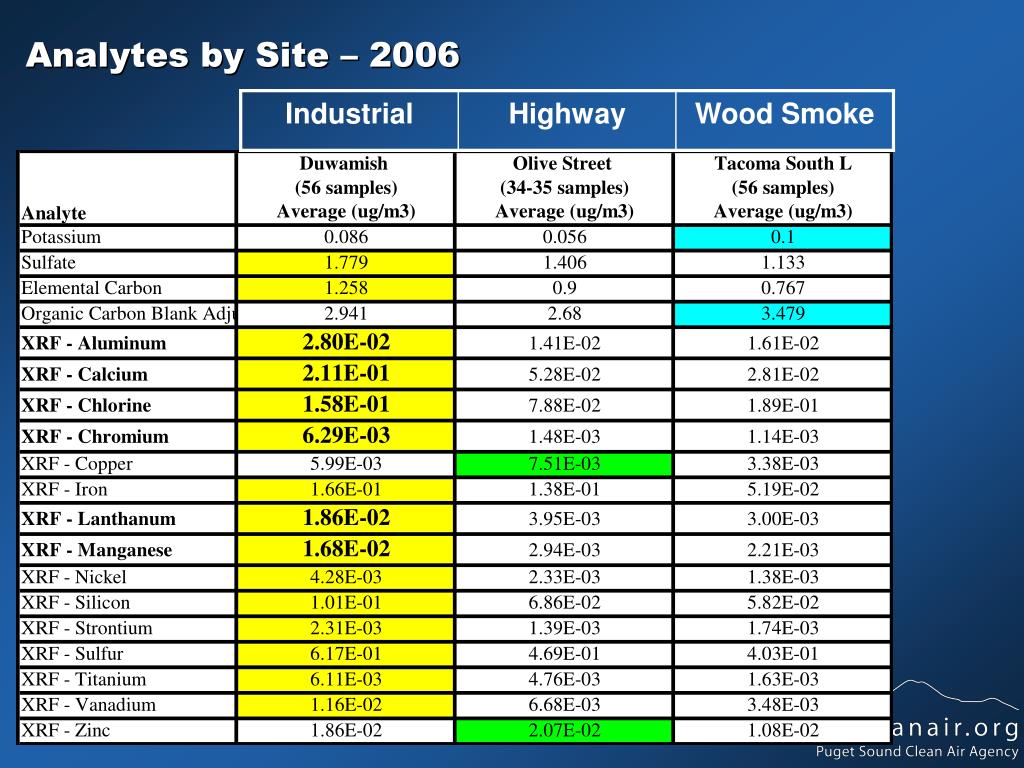This screenshot has width=1024, height=768.
Task: Select the cyan Organic Carbon value 3.479
Action: [x=782, y=313]
